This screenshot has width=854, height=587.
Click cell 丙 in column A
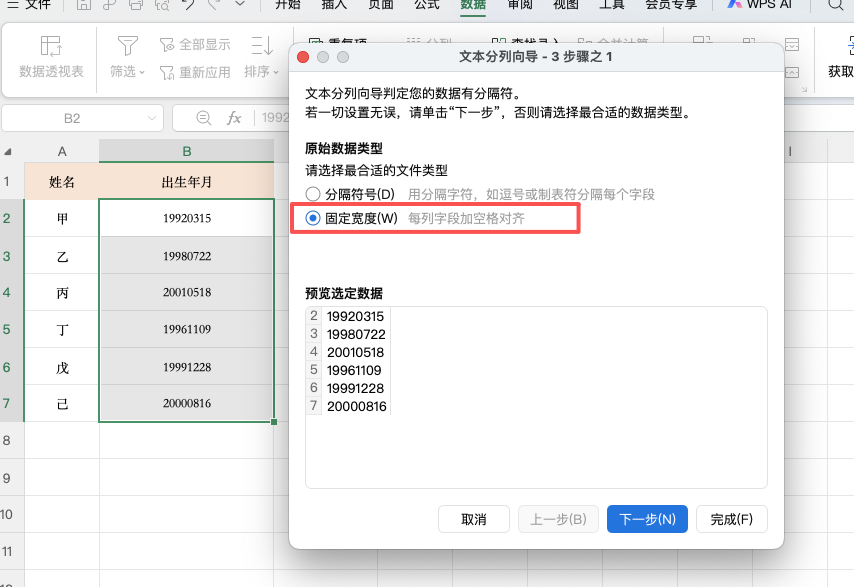pos(62,292)
